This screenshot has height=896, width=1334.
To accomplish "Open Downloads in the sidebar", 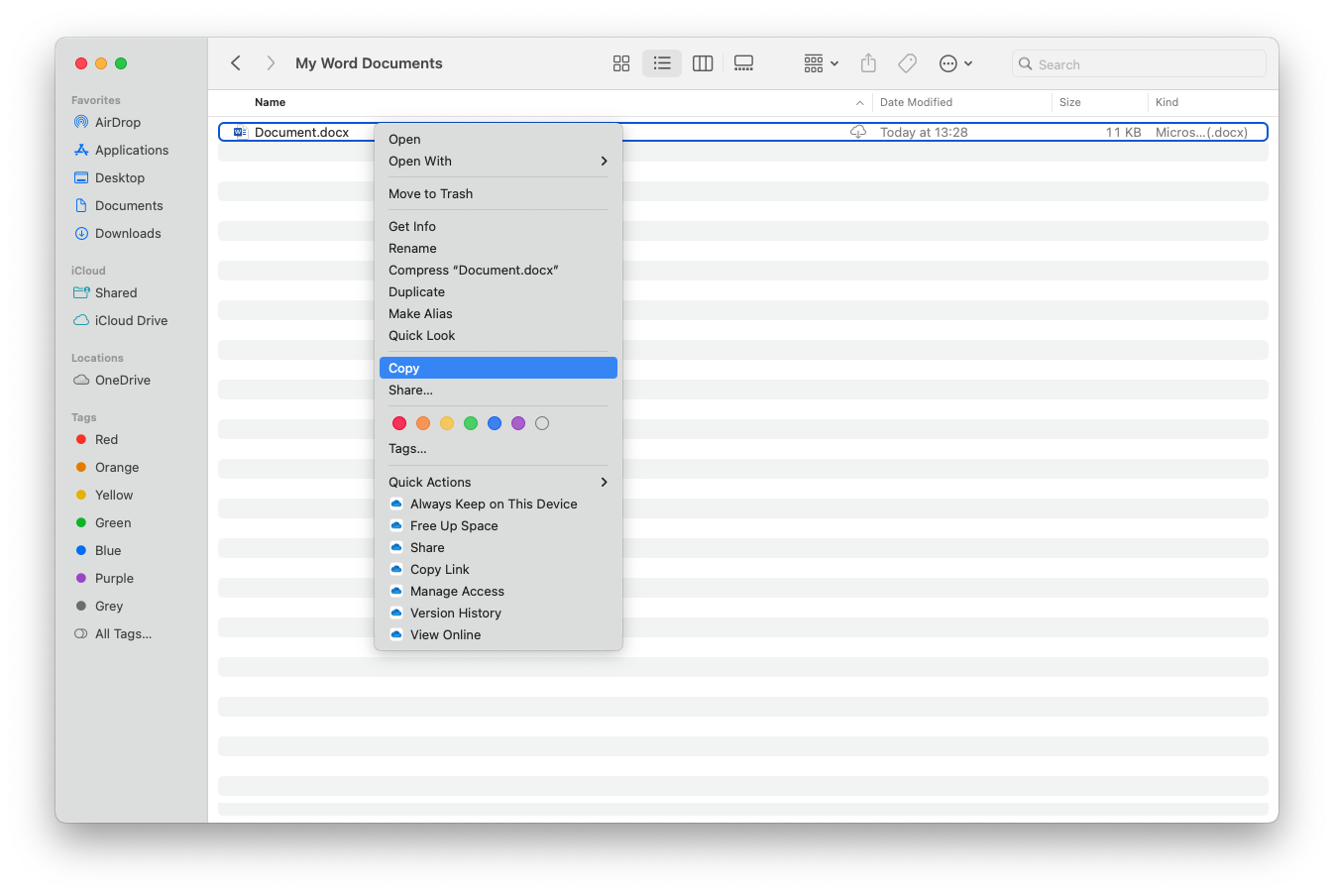I will click(117, 233).
